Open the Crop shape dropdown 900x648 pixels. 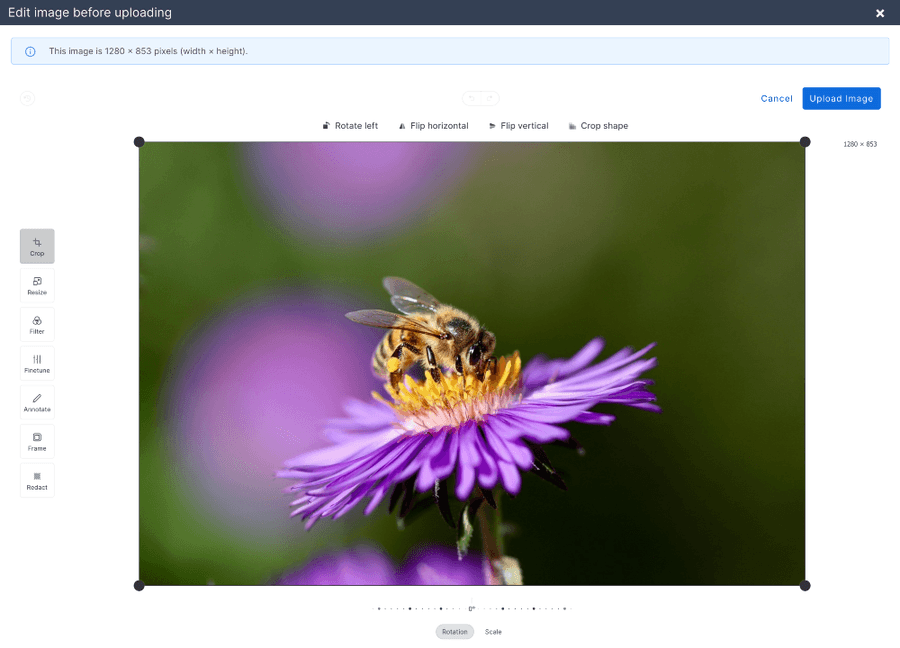click(598, 125)
